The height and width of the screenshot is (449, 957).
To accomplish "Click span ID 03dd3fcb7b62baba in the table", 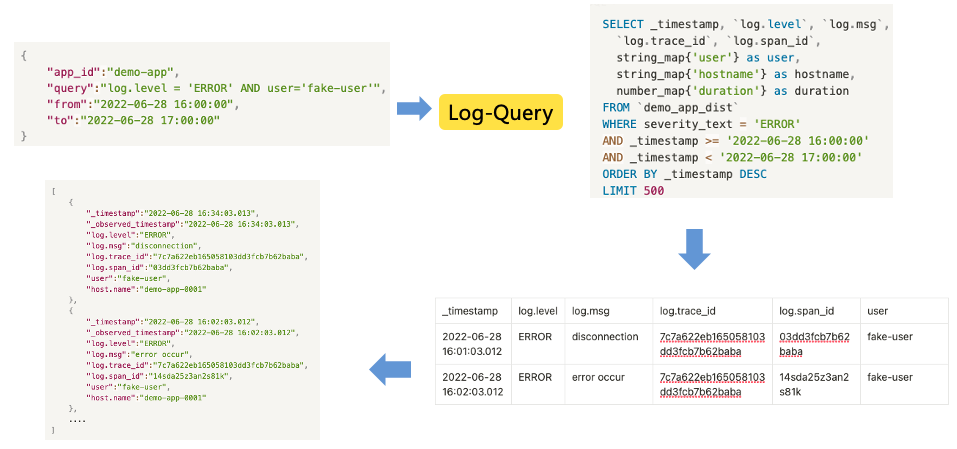I will (814, 344).
